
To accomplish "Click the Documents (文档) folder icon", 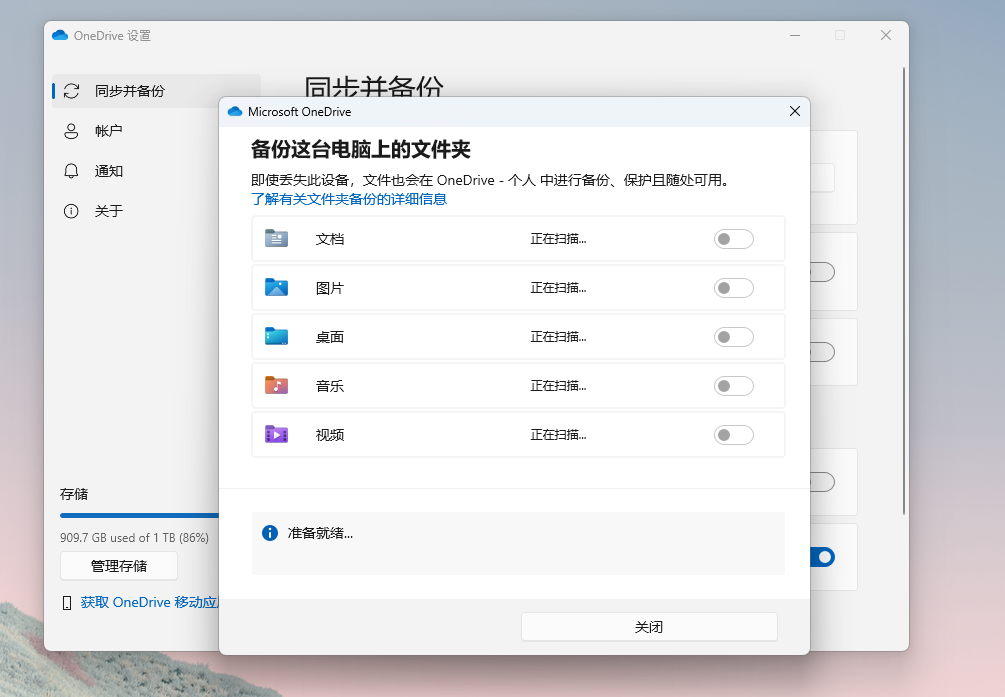I will [x=276, y=239].
